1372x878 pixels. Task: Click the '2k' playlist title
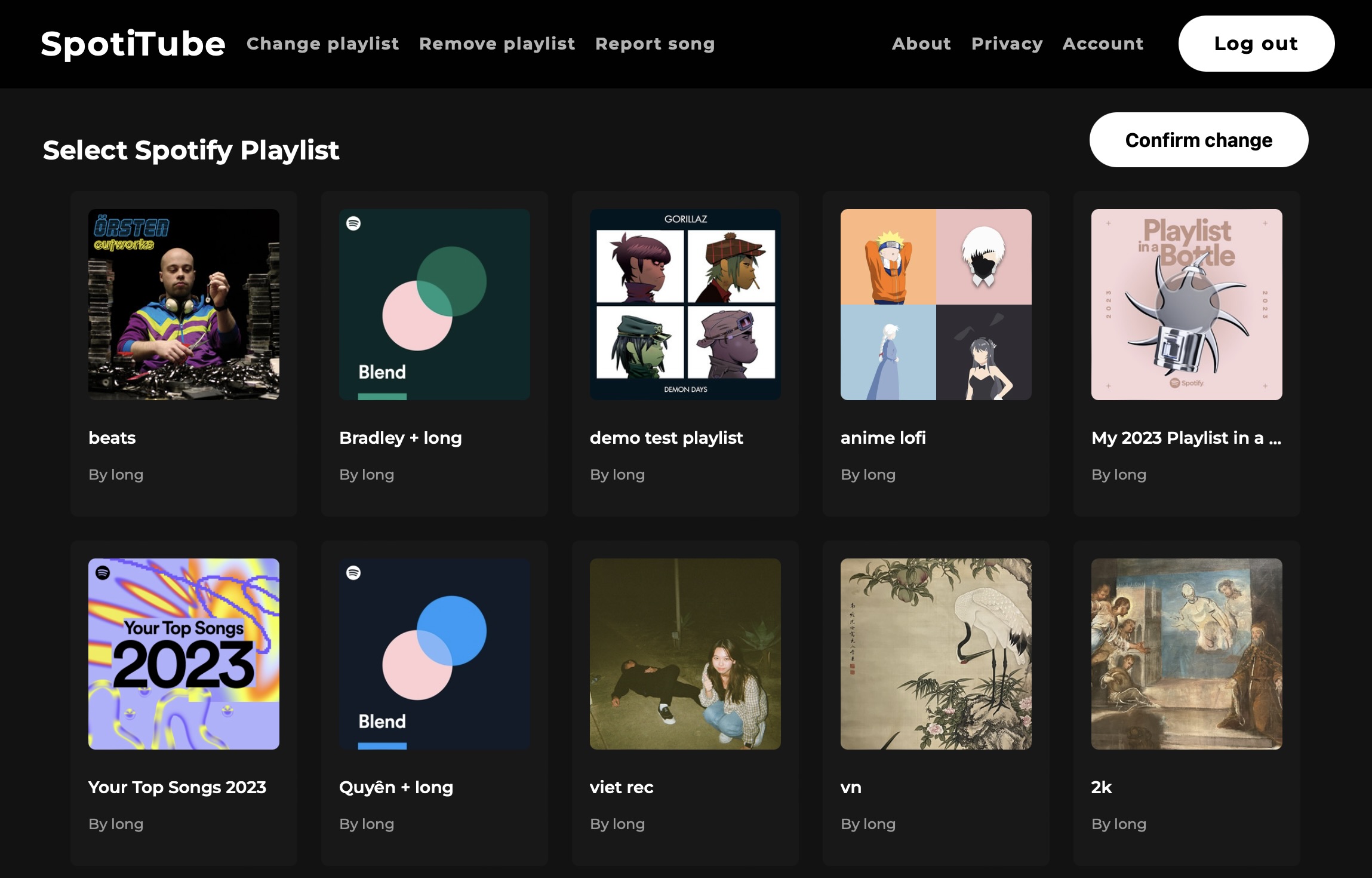click(x=1102, y=787)
